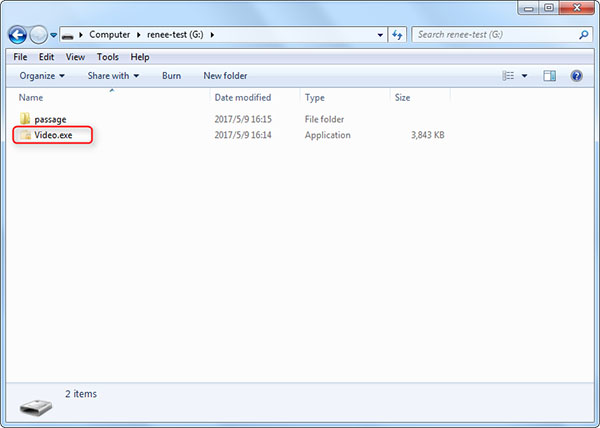Click the refresh button beside address bar
The height and width of the screenshot is (428, 600).
click(x=397, y=35)
